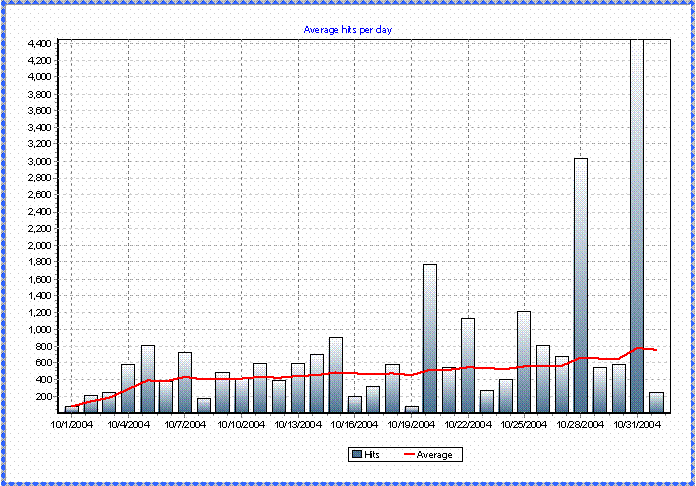
Task: Select the 10/31/2004 x-axis date label
Action: pos(637,424)
